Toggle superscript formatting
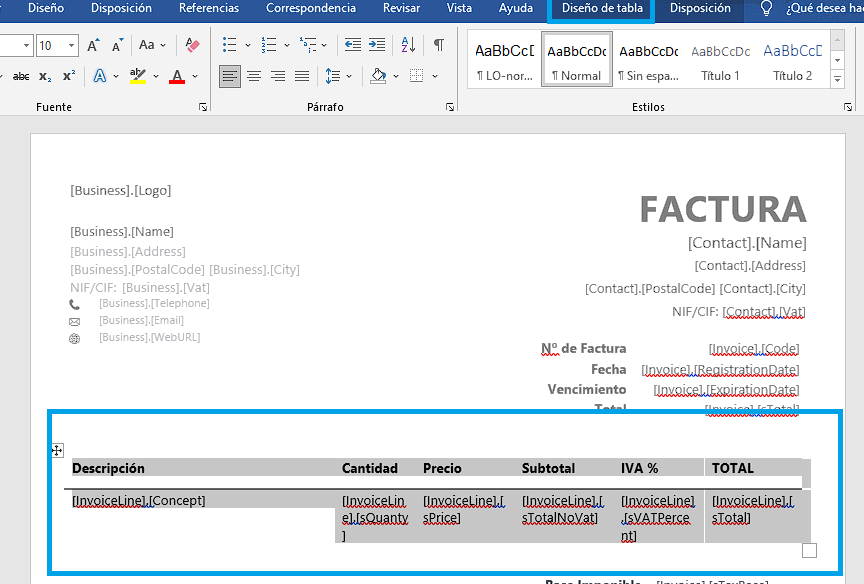This screenshot has height=584, width=864. point(69,77)
